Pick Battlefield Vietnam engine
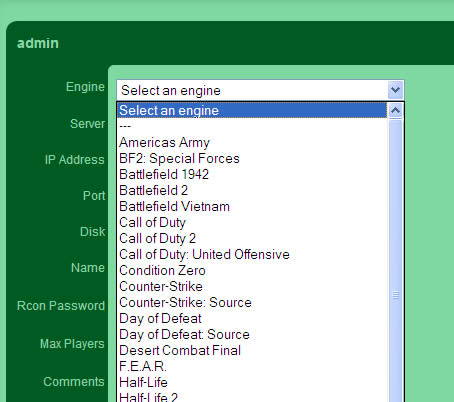This screenshot has width=454, height=402. 252,206
